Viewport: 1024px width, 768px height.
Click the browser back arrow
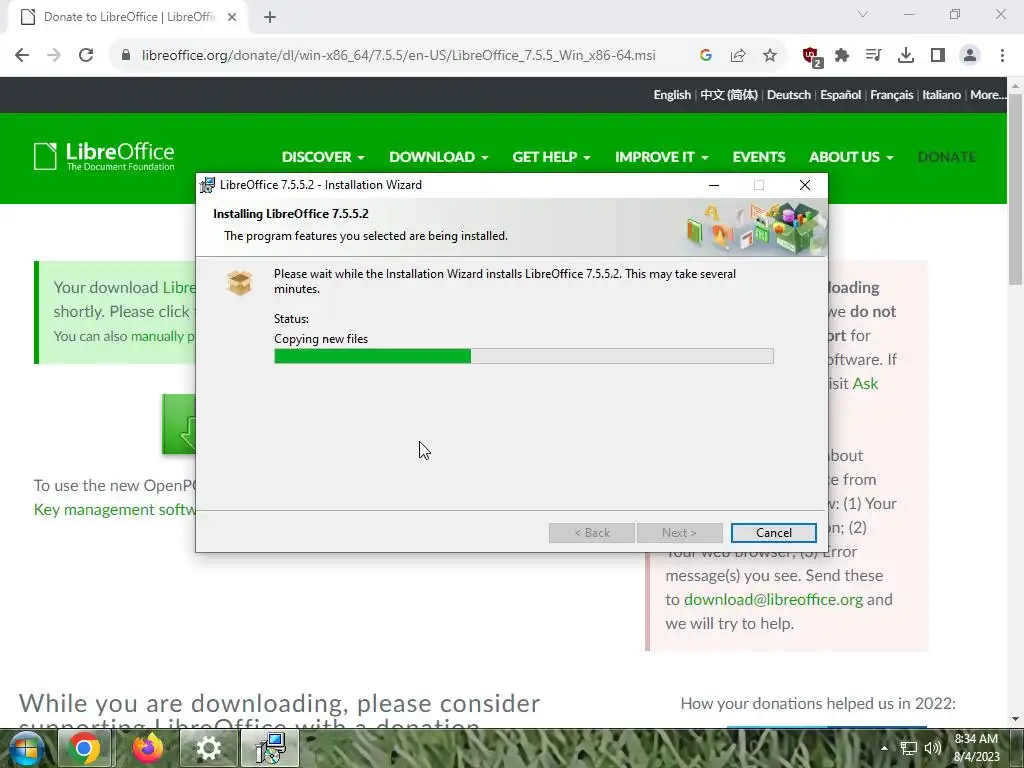coord(22,56)
